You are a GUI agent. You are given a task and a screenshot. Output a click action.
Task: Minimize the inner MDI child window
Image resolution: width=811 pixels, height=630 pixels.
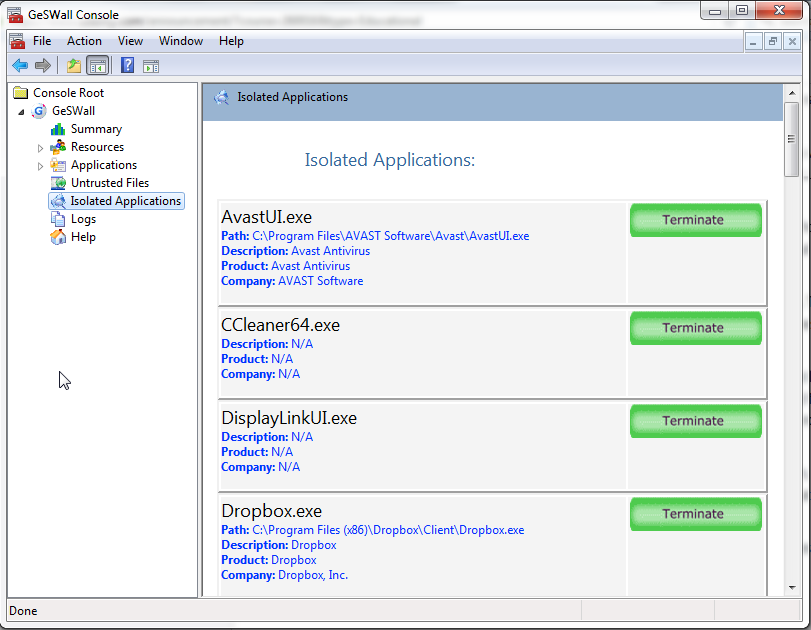(x=753, y=41)
